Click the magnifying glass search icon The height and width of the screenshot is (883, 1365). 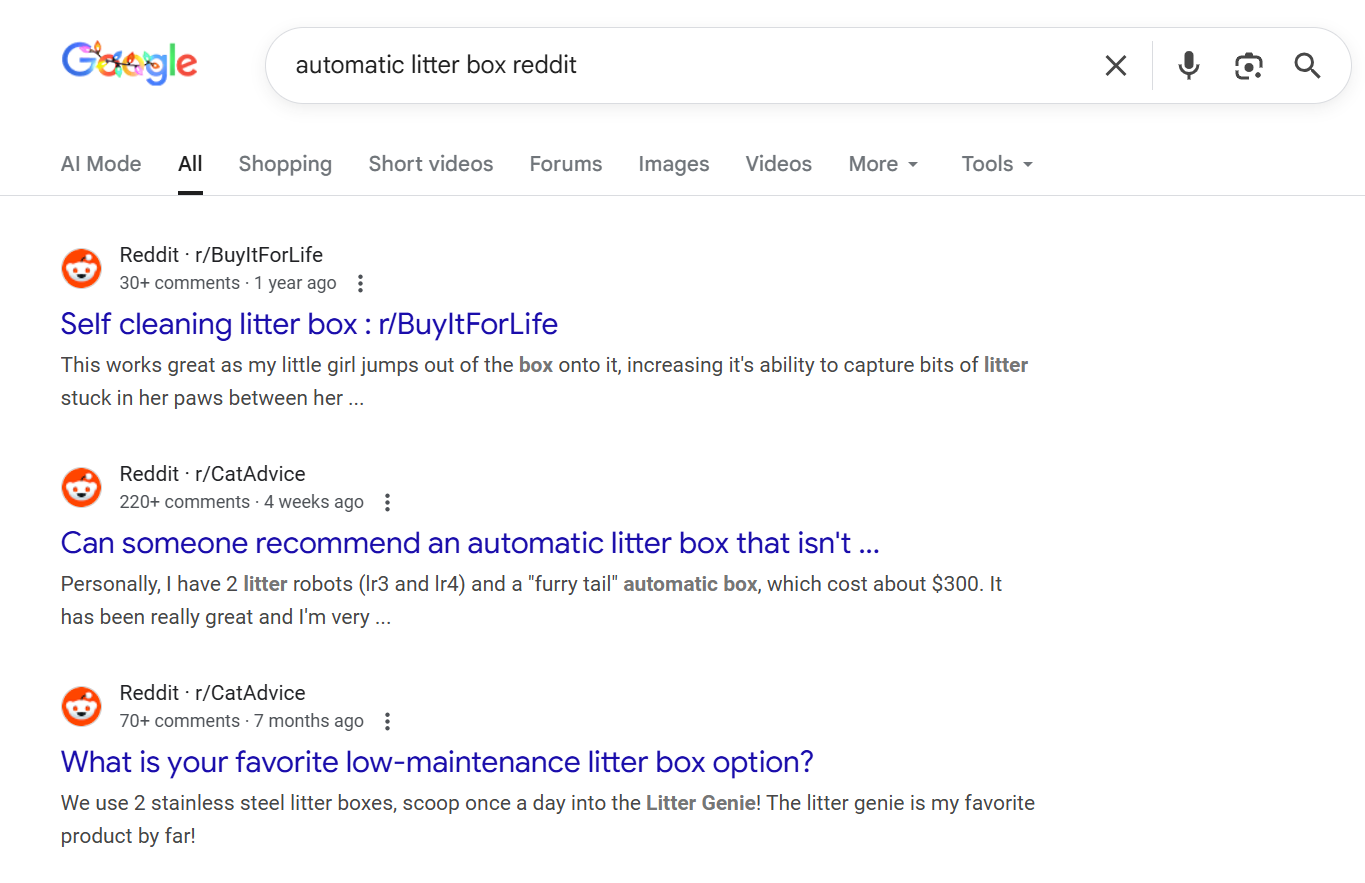[x=1308, y=66]
